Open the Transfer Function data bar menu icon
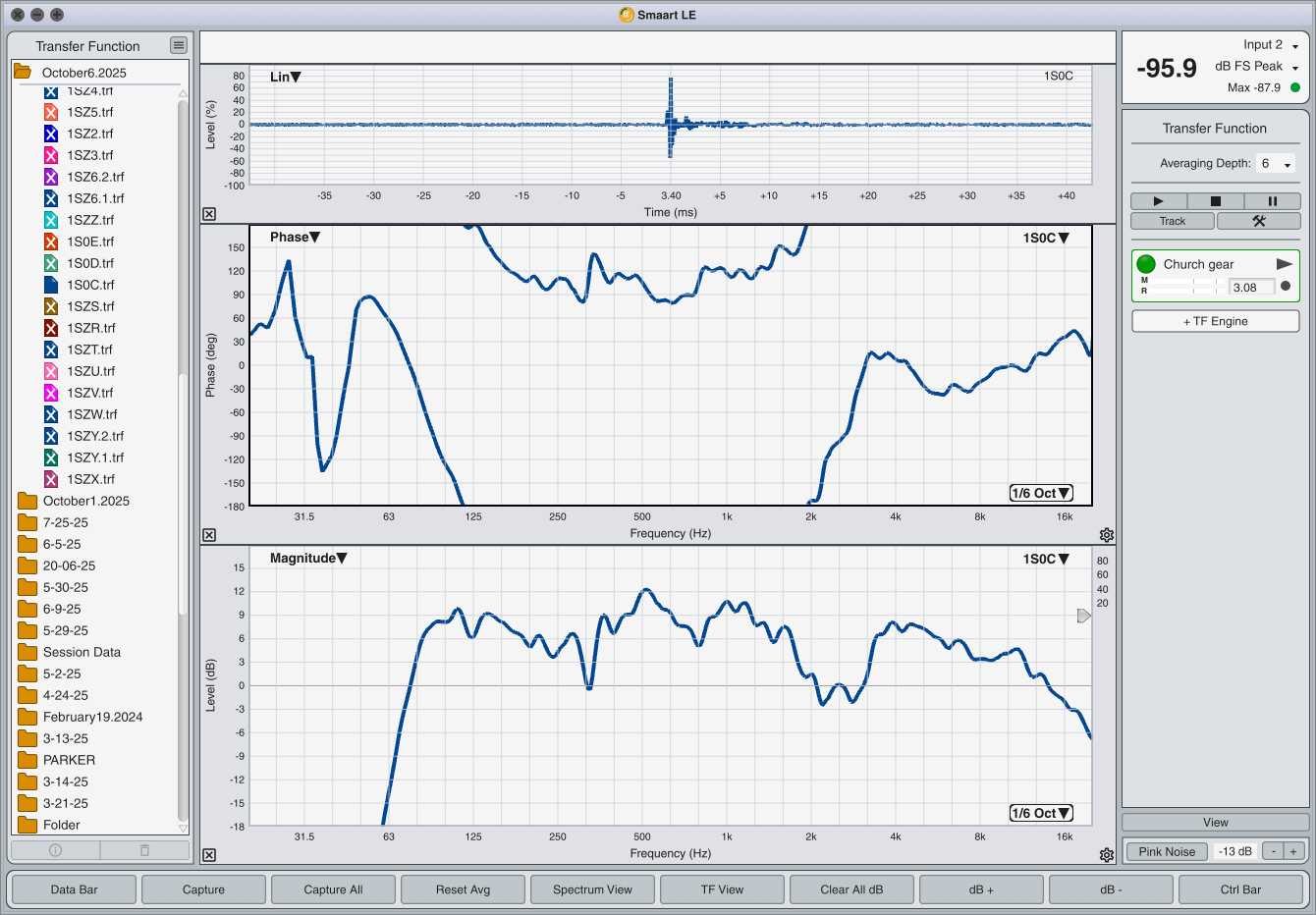This screenshot has height=915, width=1316. coord(178,45)
